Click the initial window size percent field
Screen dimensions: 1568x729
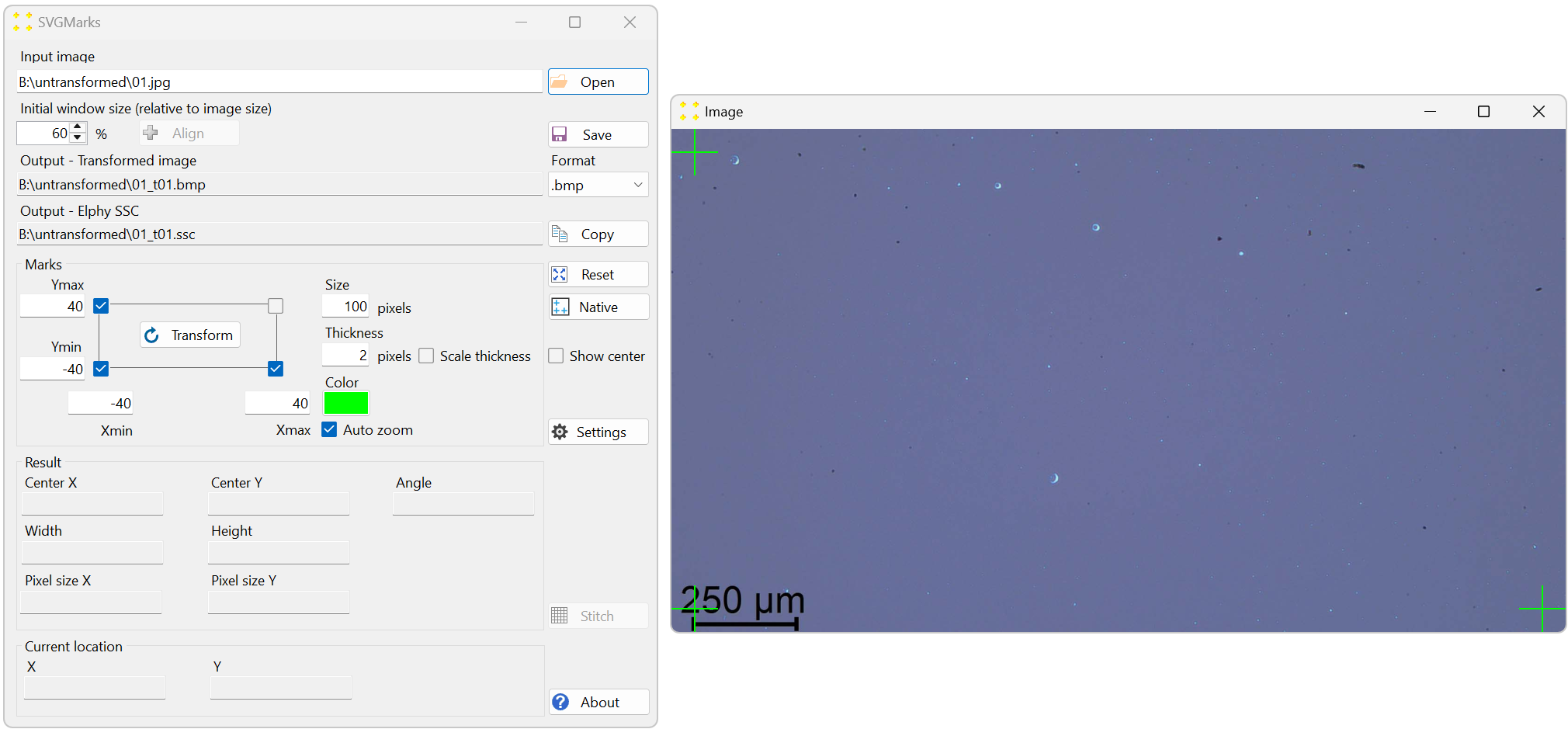(44, 133)
